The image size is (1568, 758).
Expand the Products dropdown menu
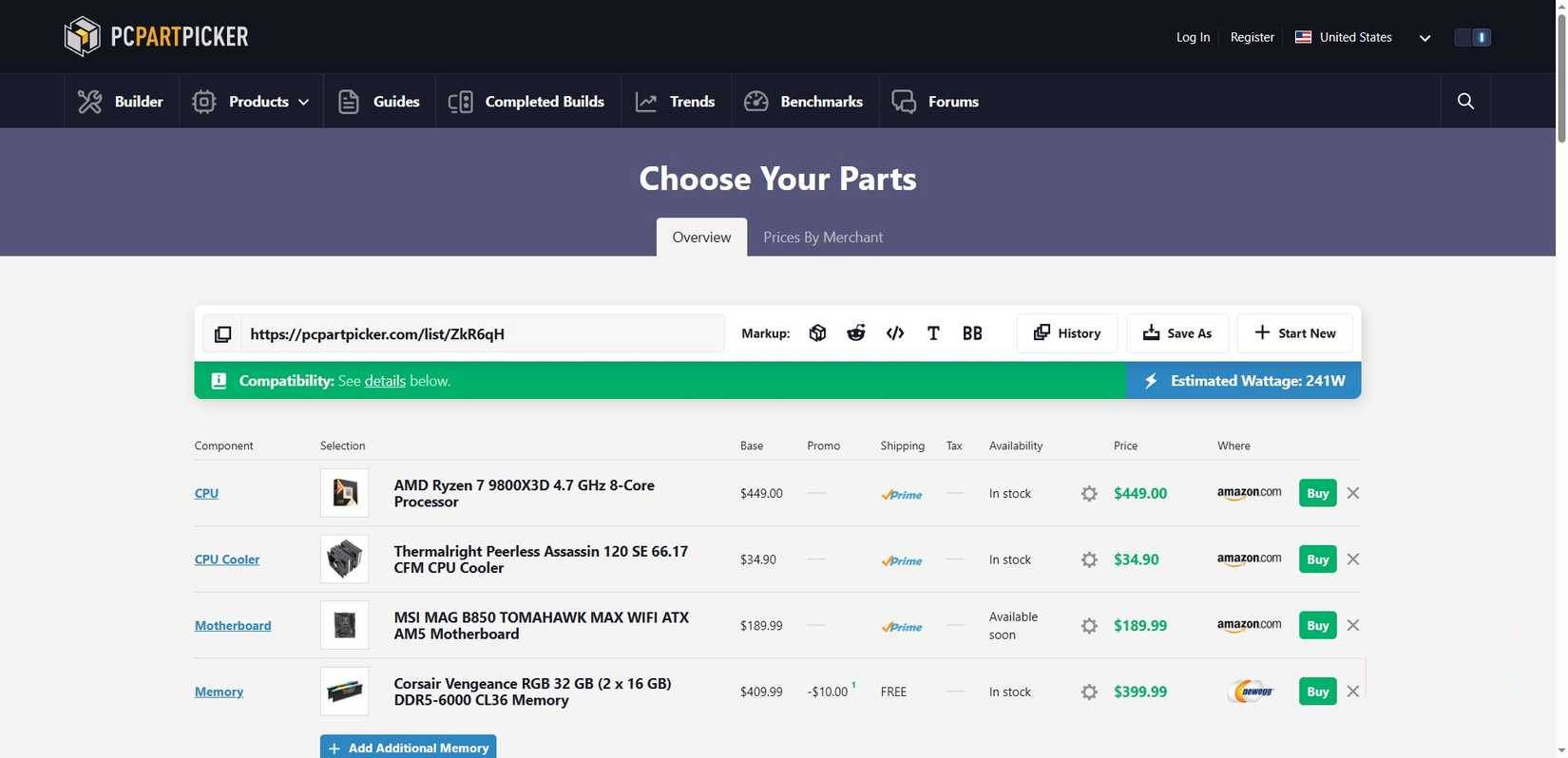click(251, 101)
